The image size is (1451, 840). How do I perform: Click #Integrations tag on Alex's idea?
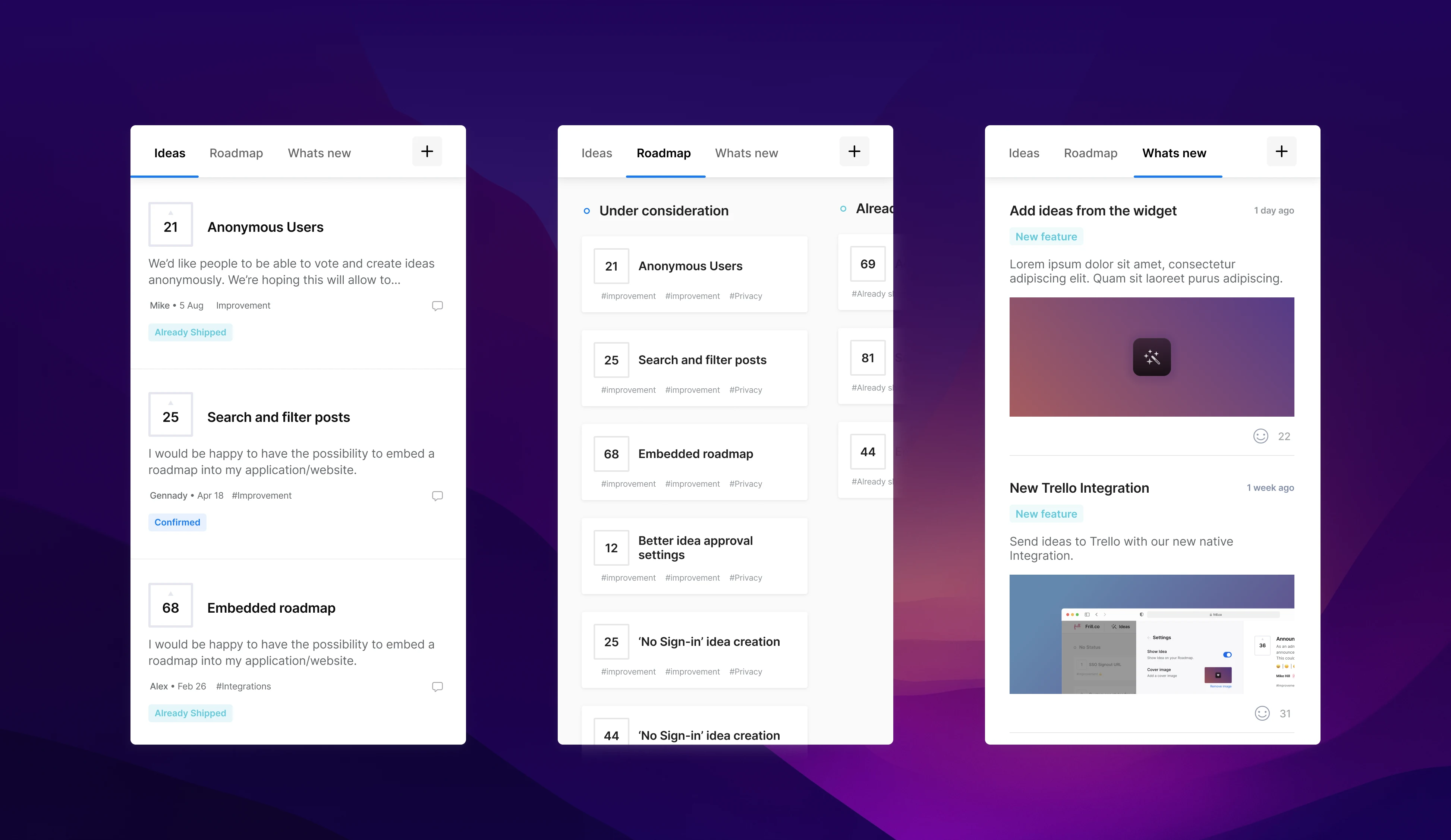[x=243, y=686]
